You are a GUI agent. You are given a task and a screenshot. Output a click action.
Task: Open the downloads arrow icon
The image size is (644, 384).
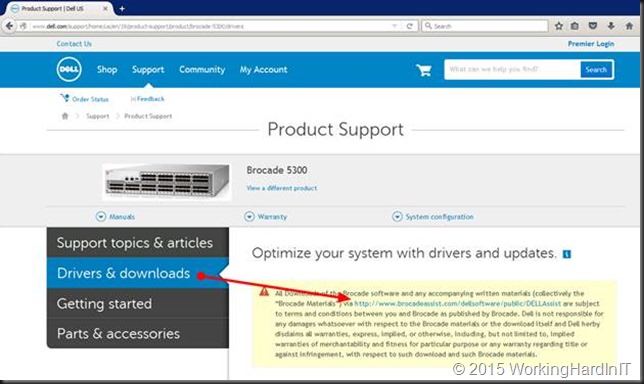click(611, 26)
